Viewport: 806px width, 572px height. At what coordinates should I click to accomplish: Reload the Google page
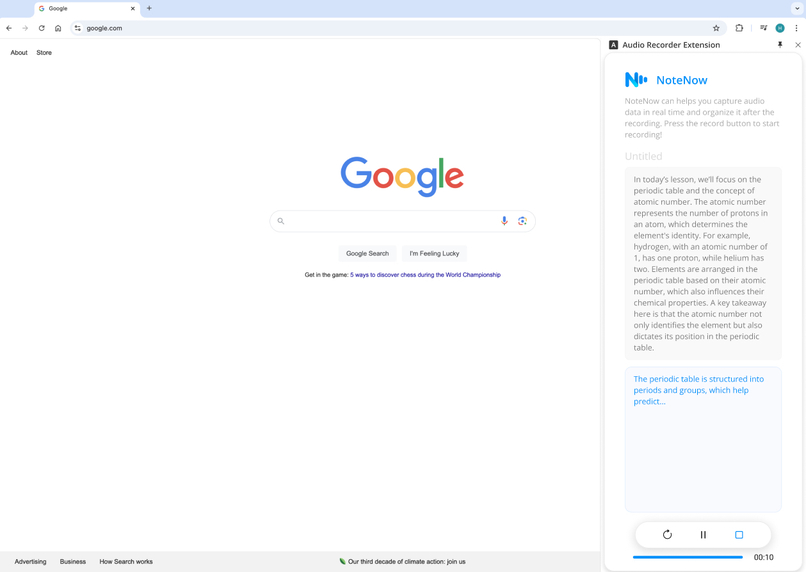42,28
